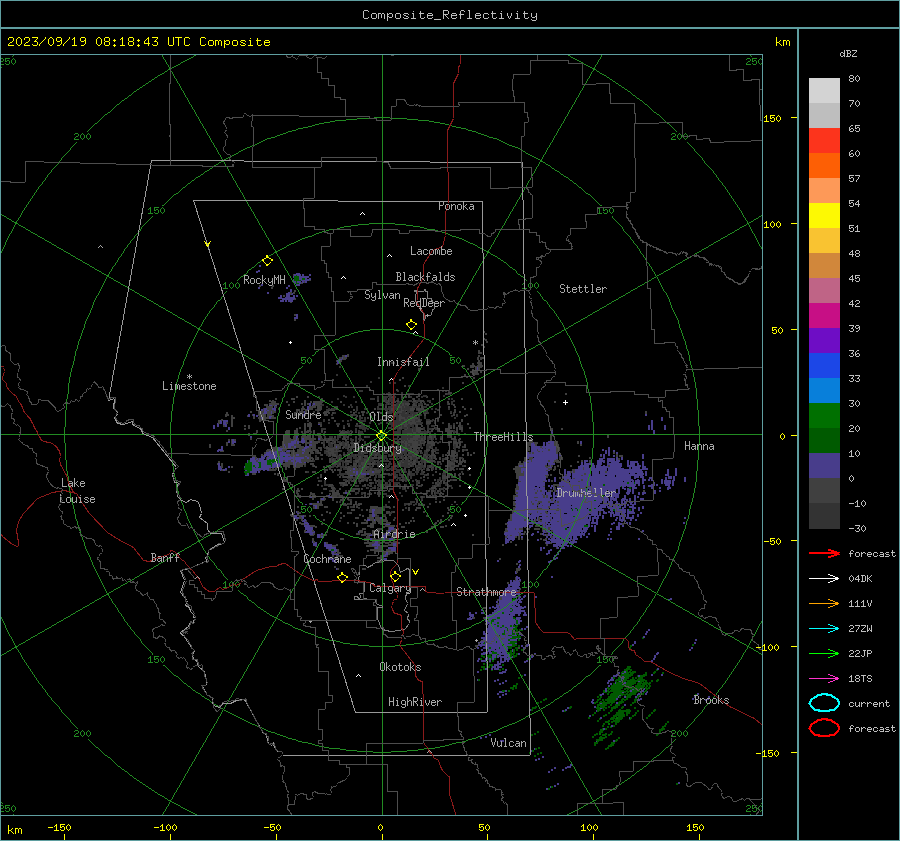
Task: Click the Blackfalds label
Action: [425, 277]
